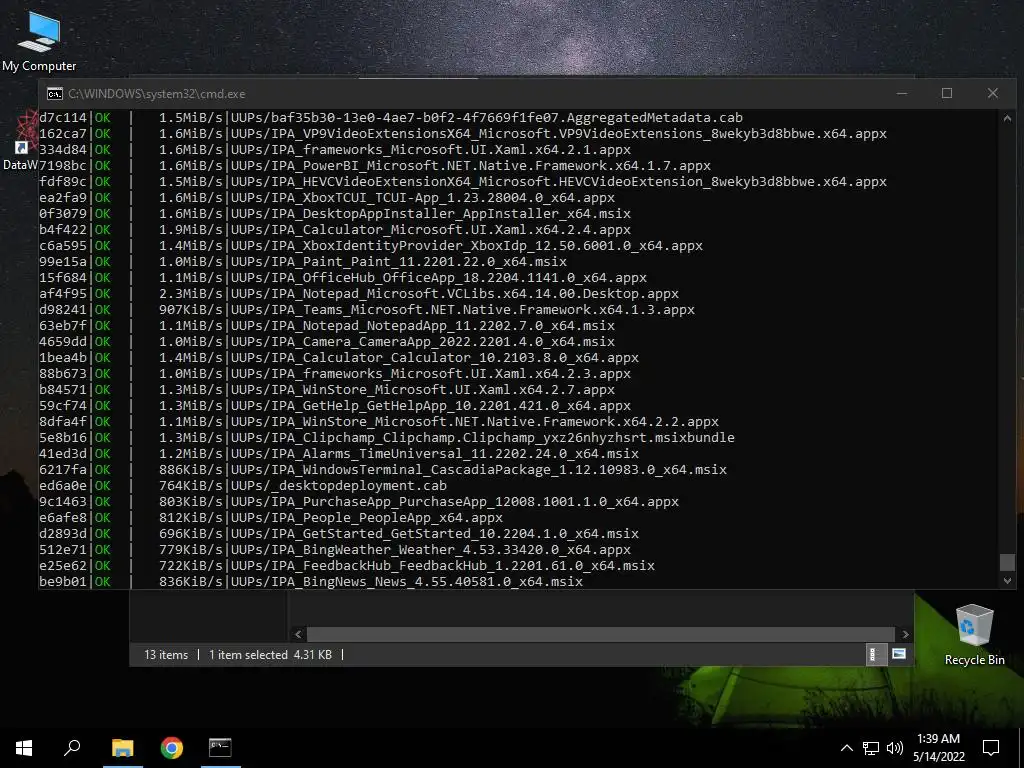
Task: Click the People_PeopleApp_x64.appx line
Action: pos(271,518)
